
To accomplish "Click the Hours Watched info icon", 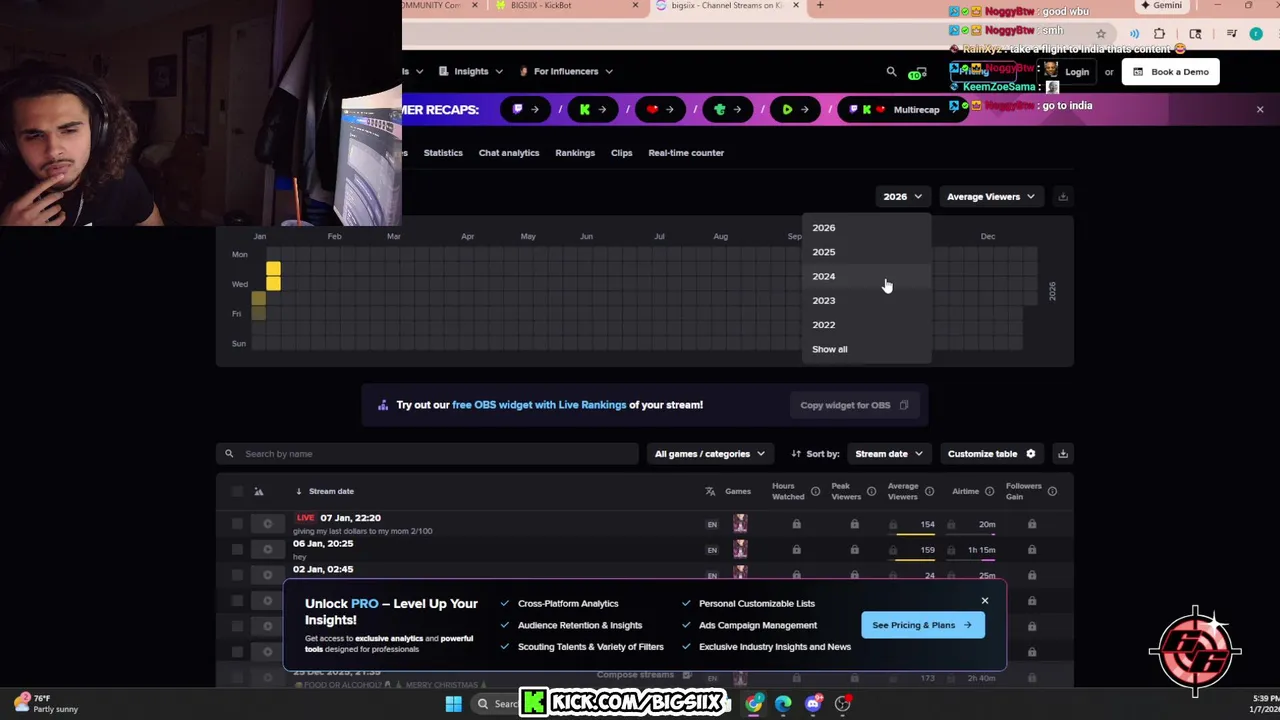I will pyautogui.click(x=815, y=491).
